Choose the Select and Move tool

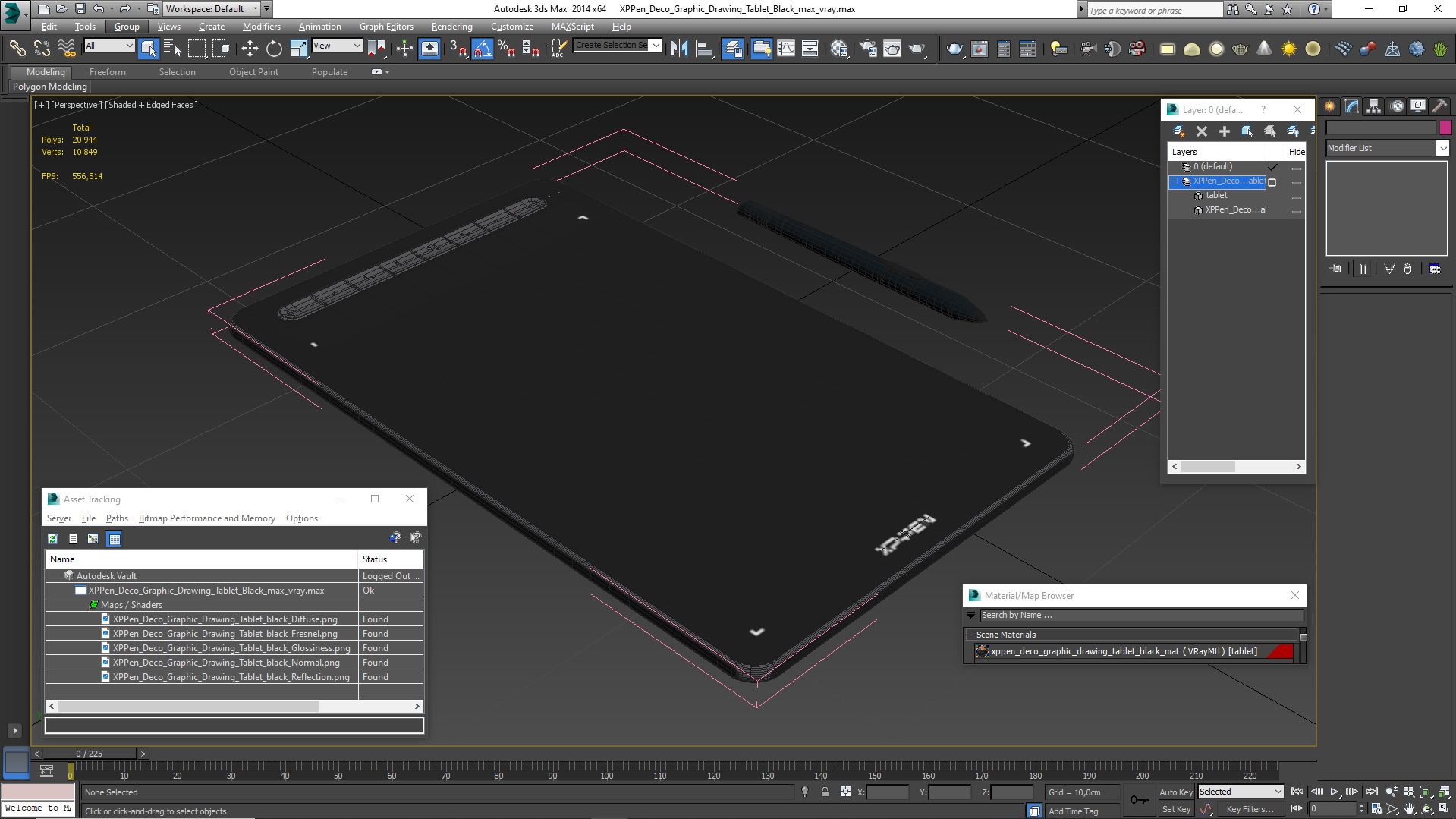click(250, 49)
